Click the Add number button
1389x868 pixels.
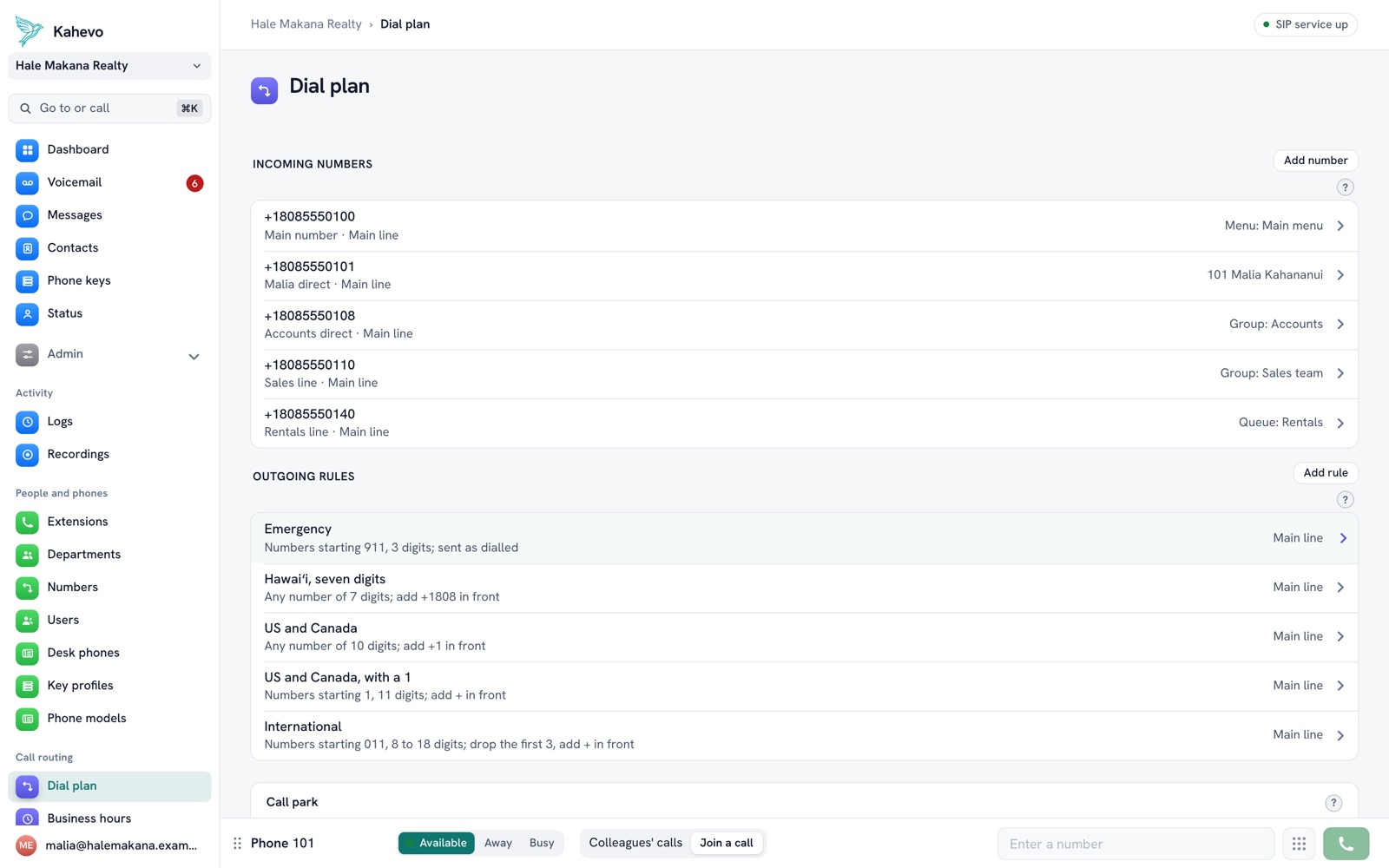(1315, 161)
